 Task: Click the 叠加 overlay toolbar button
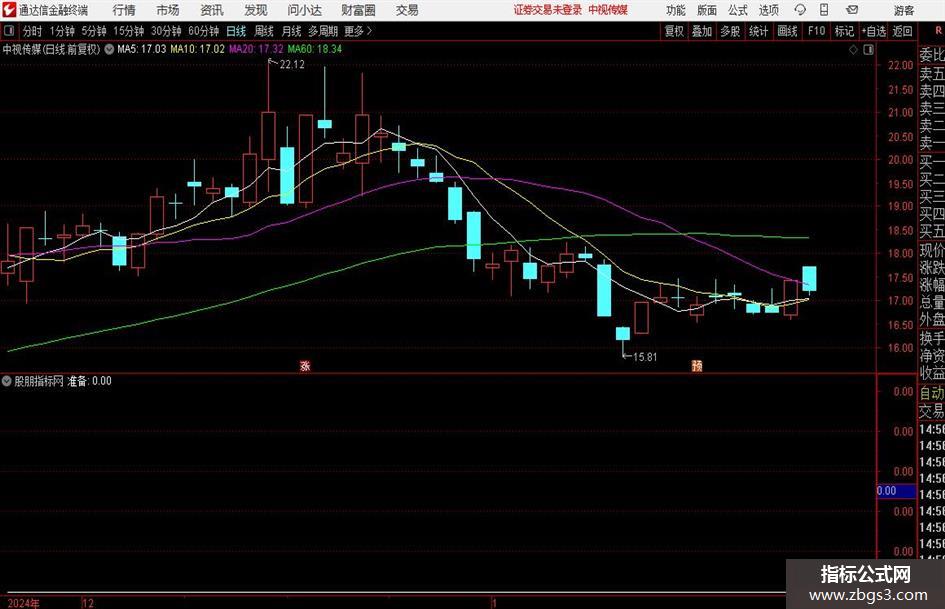(702, 31)
